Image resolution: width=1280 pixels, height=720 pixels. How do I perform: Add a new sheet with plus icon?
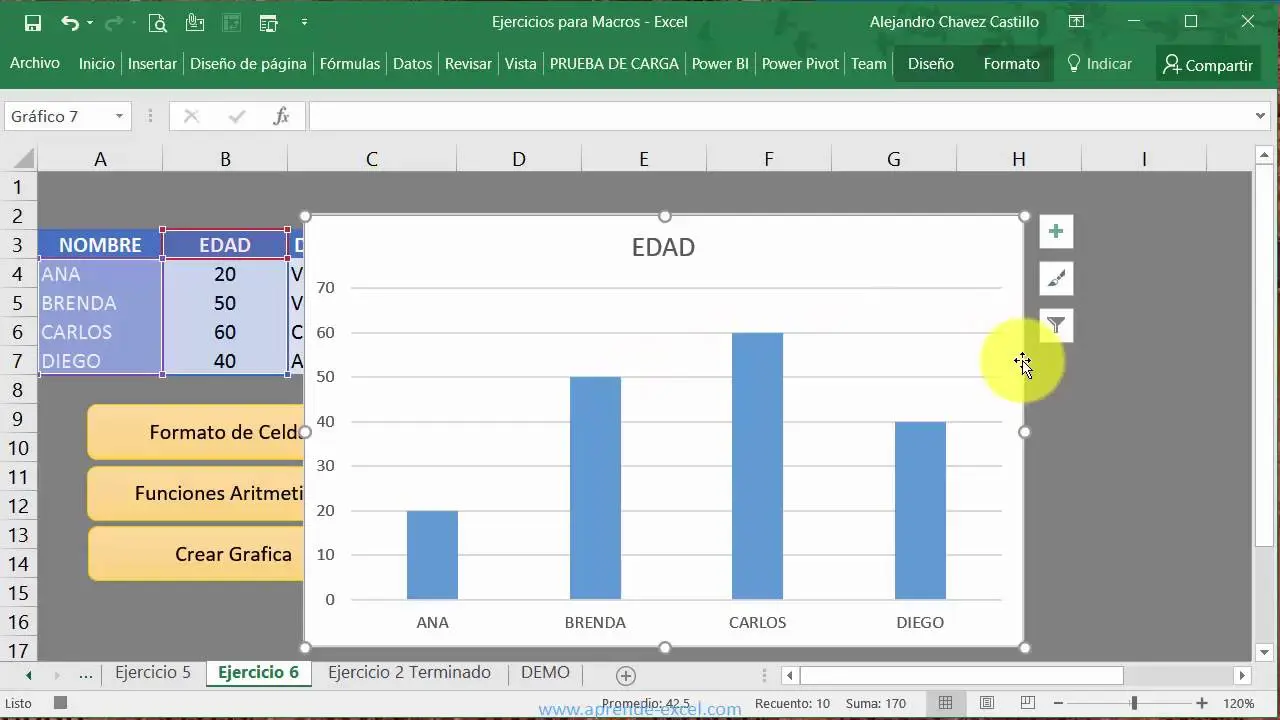[626, 675]
